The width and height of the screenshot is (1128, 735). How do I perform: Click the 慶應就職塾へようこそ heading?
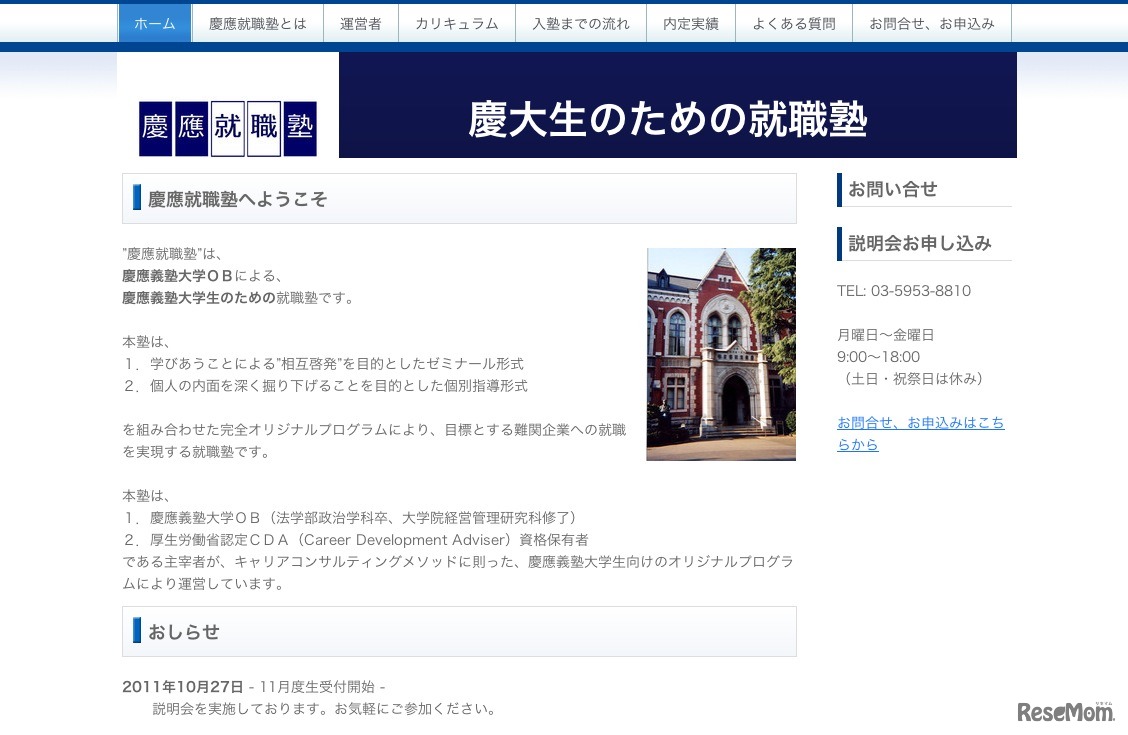[x=238, y=199]
